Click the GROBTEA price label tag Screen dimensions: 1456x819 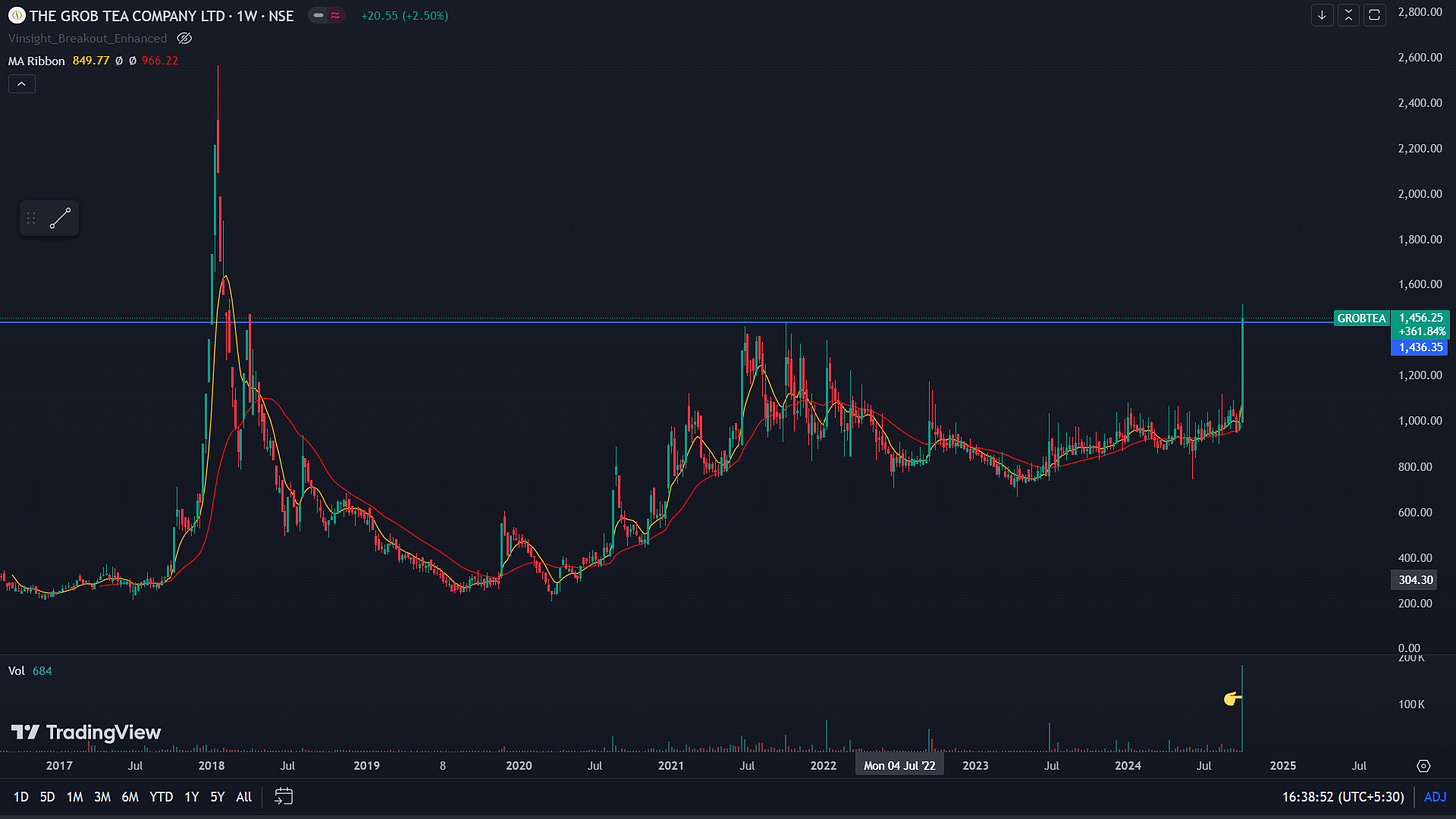tap(1361, 318)
